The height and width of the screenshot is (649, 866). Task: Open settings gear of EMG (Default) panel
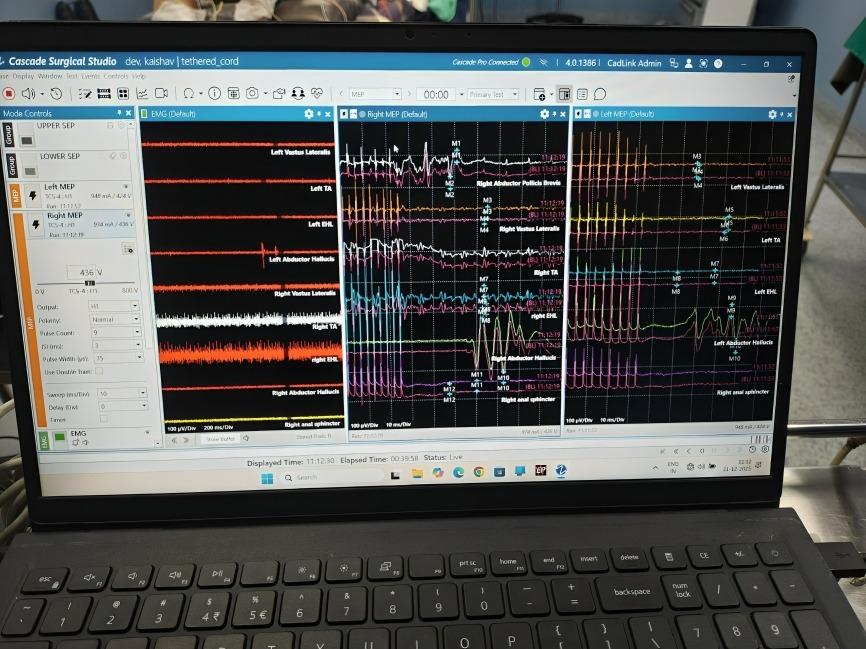(308, 114)
